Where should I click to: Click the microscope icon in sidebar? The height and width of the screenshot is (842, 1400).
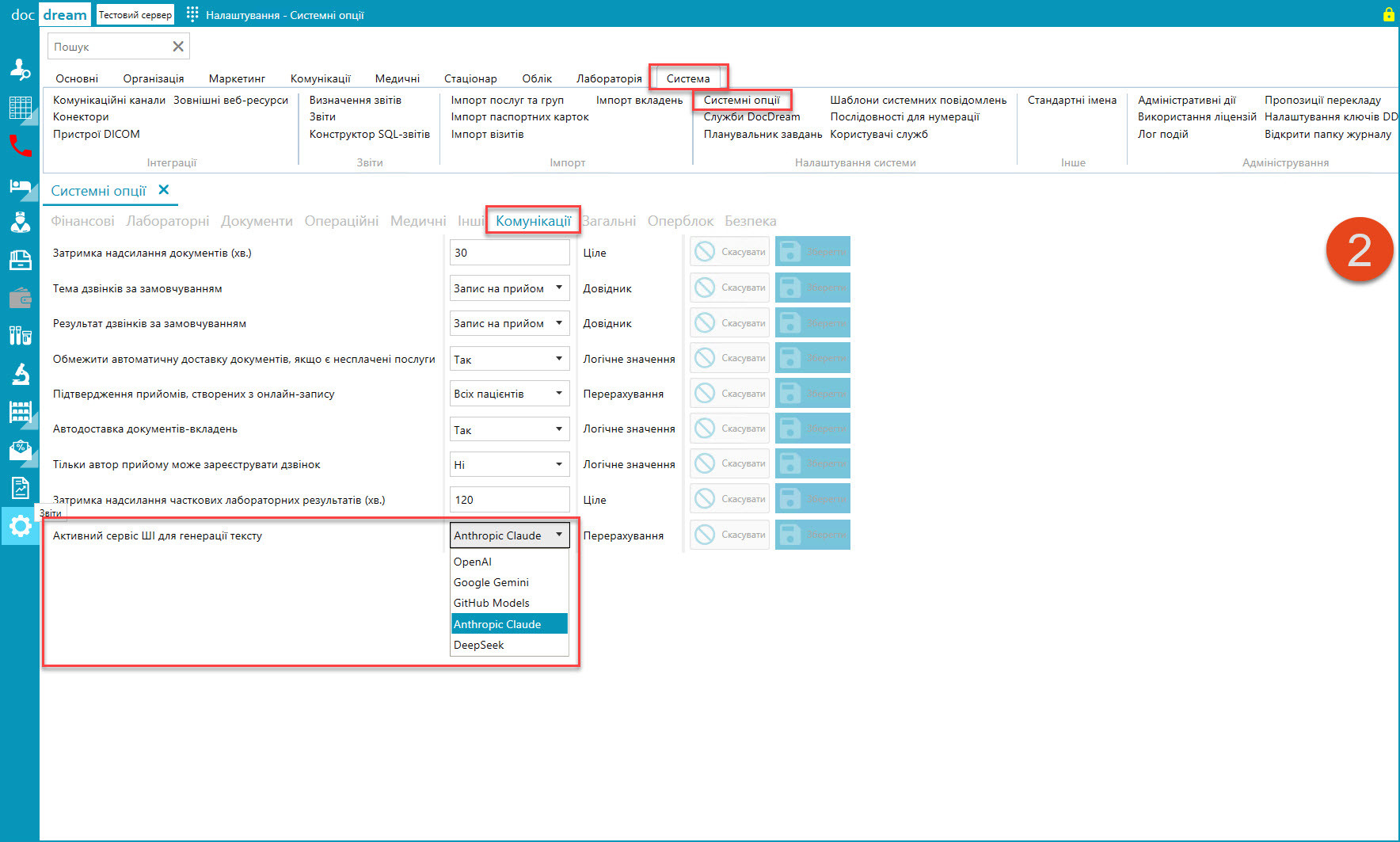click(20, 373)
